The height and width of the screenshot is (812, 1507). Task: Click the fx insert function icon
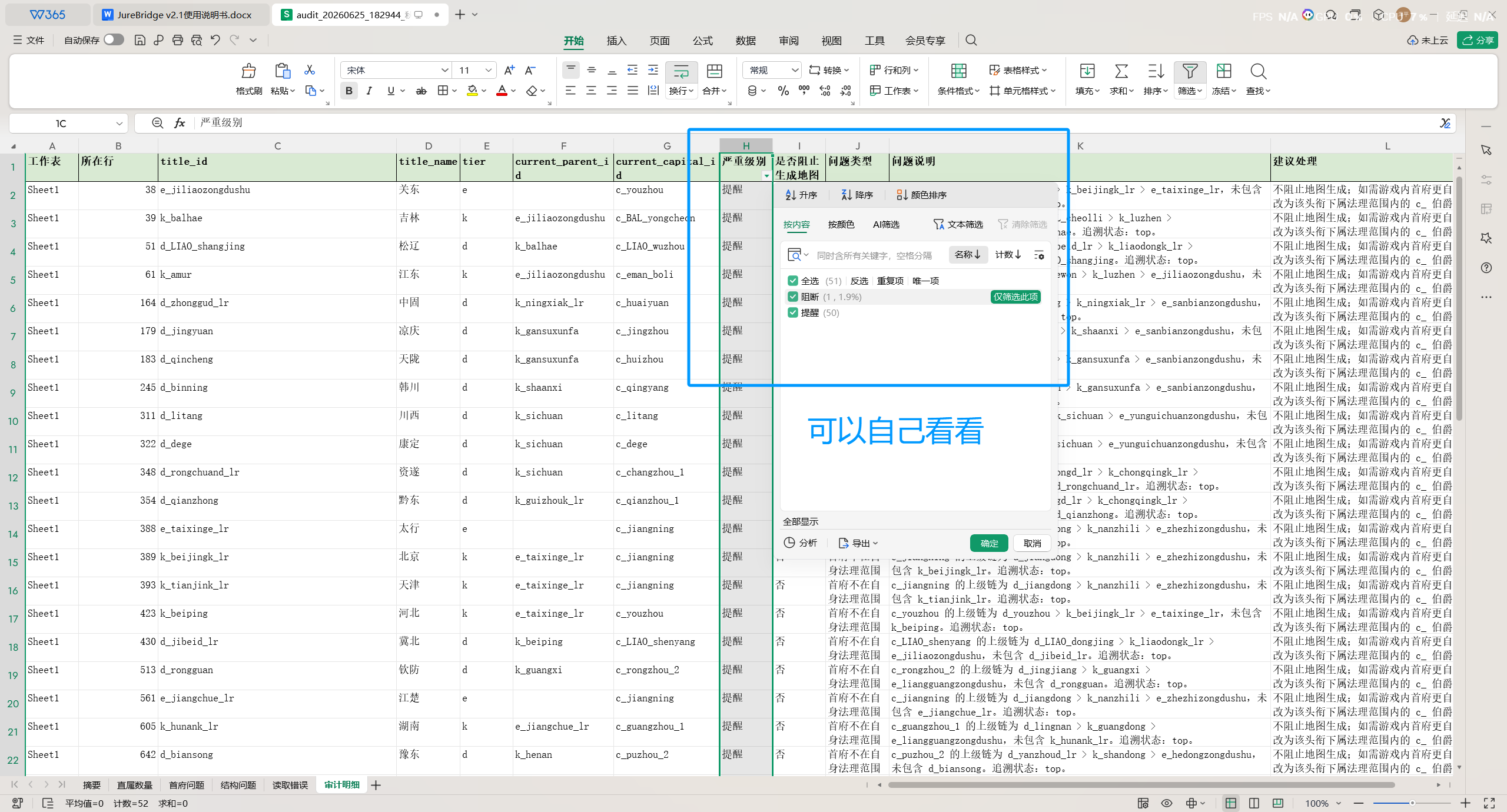[x=180, y=123]
